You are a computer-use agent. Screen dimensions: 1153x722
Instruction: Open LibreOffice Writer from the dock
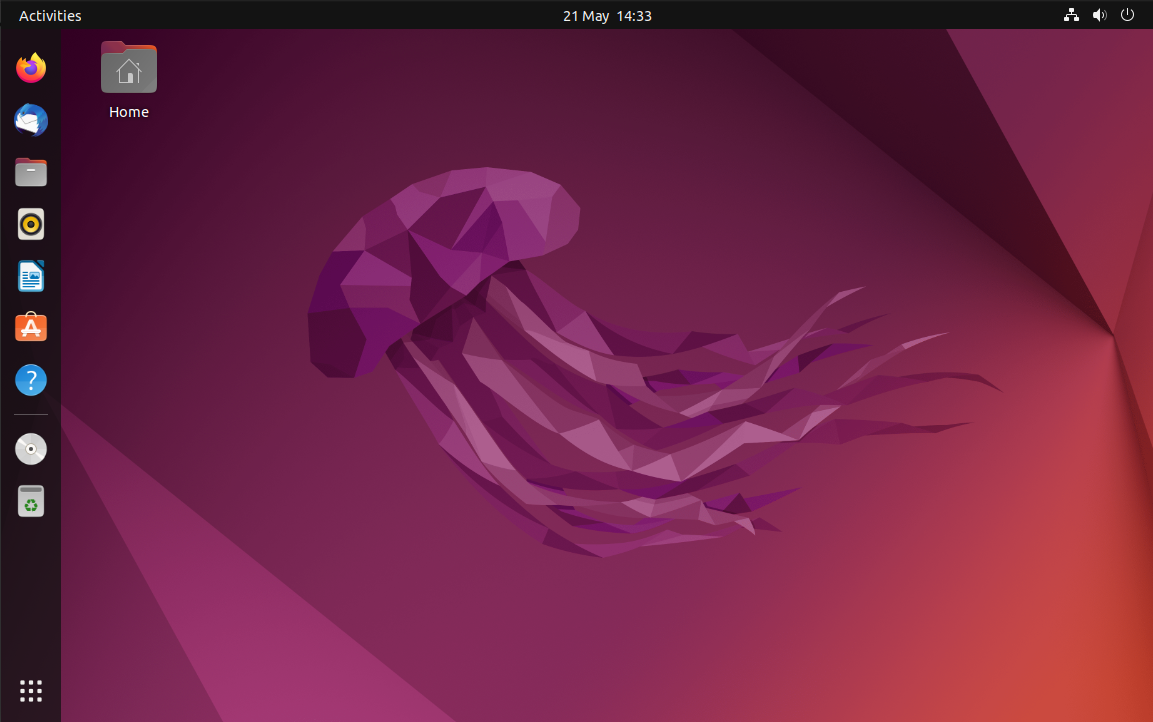pos(31,276)
